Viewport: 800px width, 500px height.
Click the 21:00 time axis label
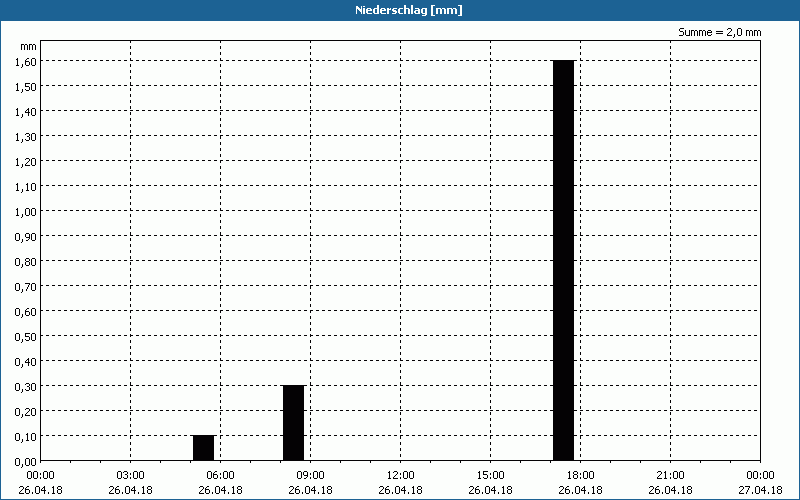(670, 476)
